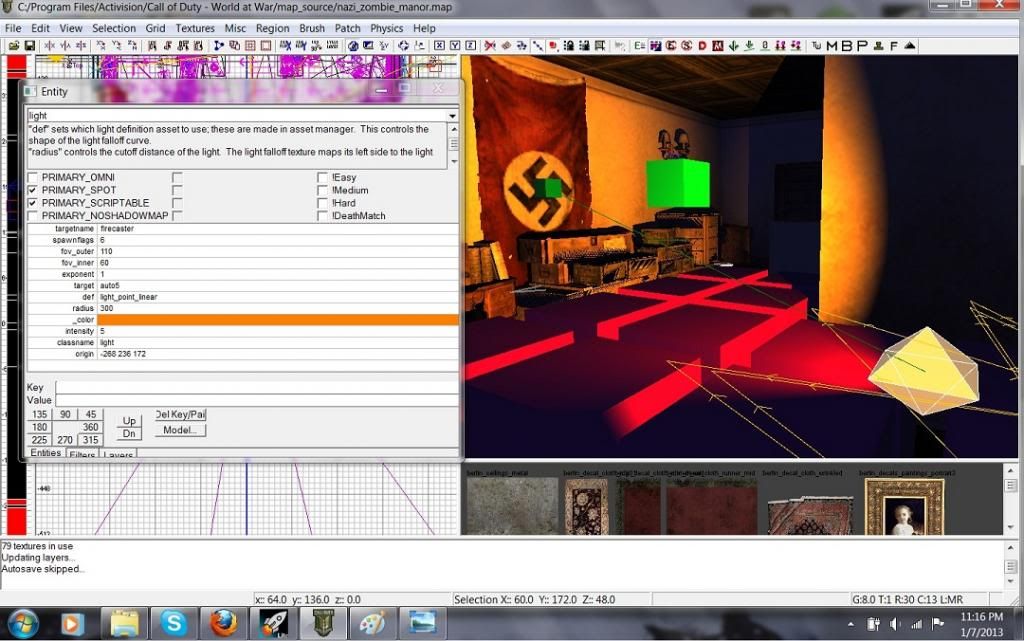Enable the PRIMARY_NOSHADOWMAP checkbox

pyautogui.click(x=33, y=215)
